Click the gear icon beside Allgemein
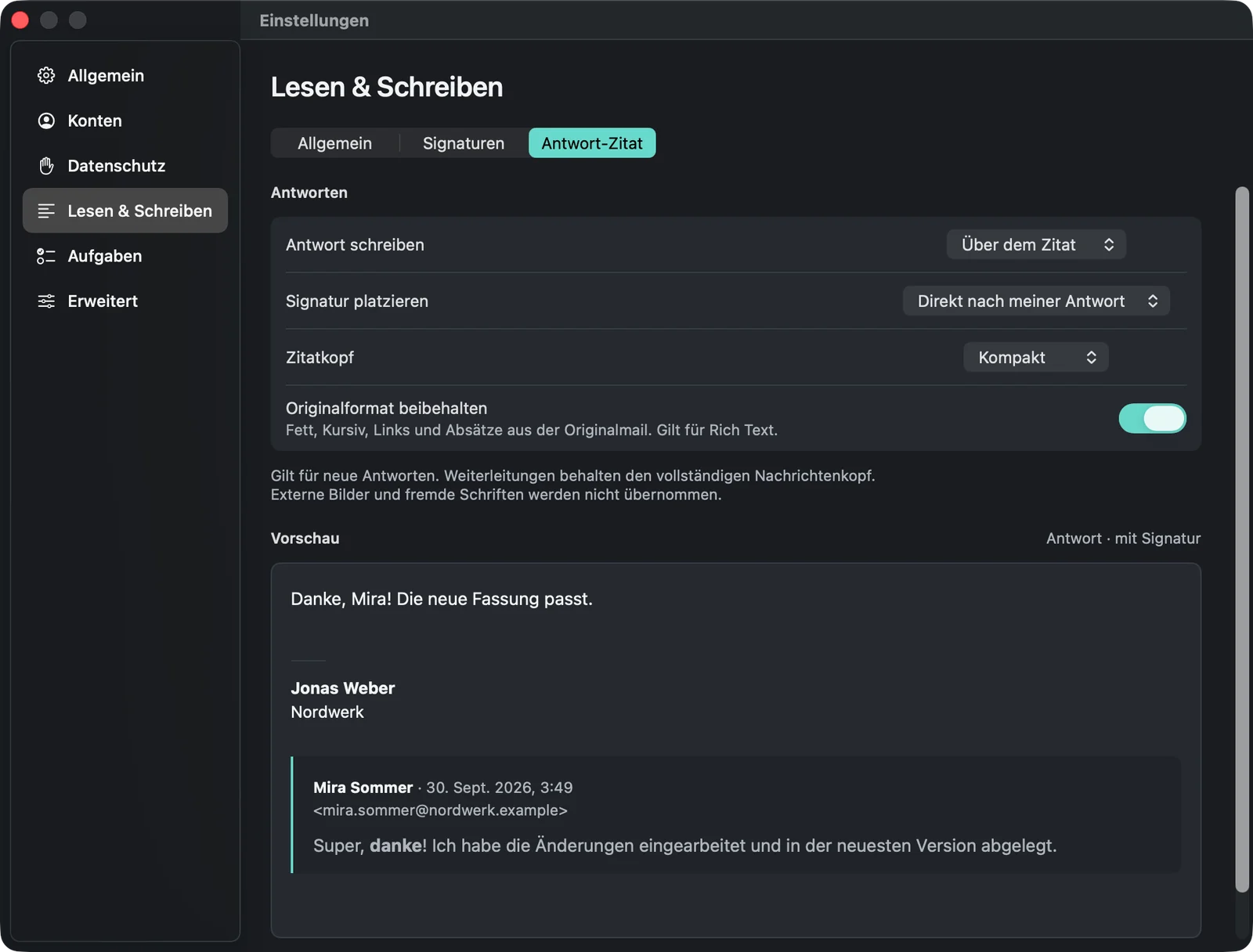The width and height of the screenshot is (1253, 952). 46,75
